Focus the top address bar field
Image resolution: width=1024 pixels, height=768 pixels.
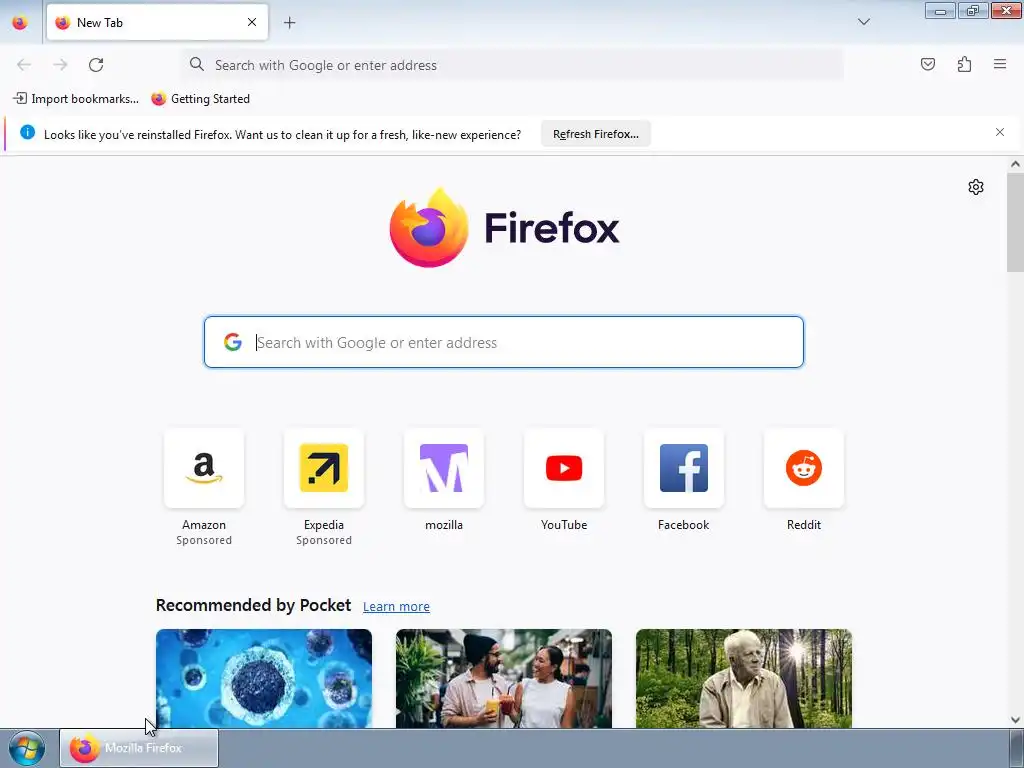coord(513,65)
